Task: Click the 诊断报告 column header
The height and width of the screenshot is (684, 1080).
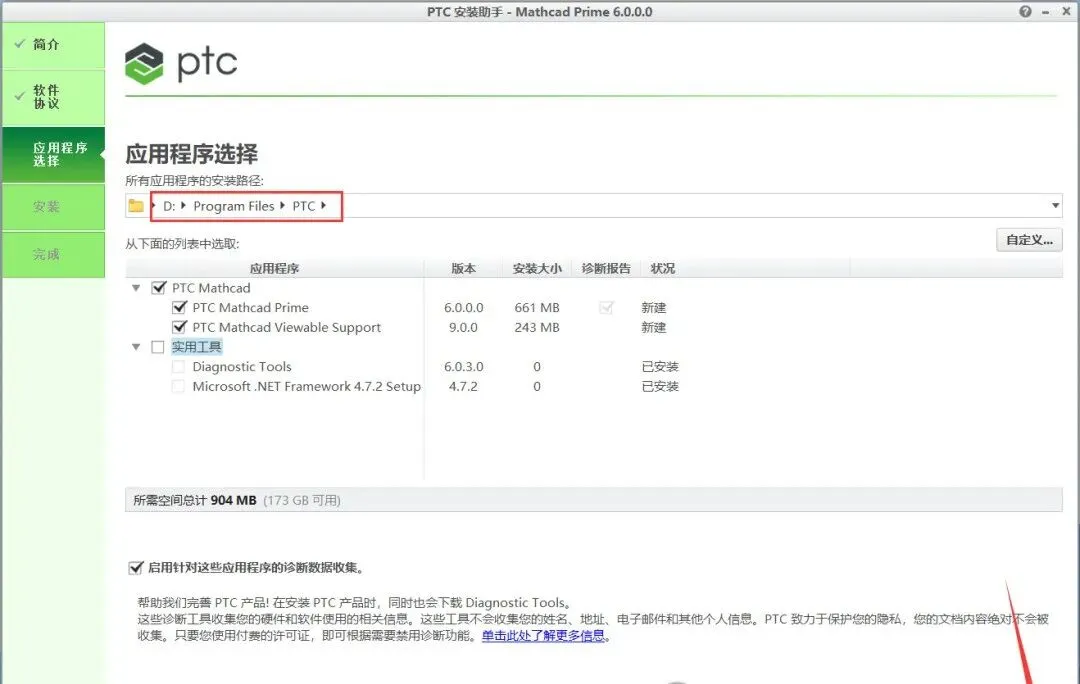Action: (x=606, y=269)
